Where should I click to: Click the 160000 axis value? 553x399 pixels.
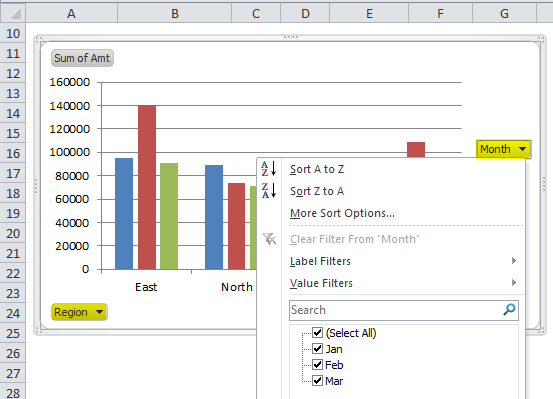pyautogui.click(x=70, y=82)
